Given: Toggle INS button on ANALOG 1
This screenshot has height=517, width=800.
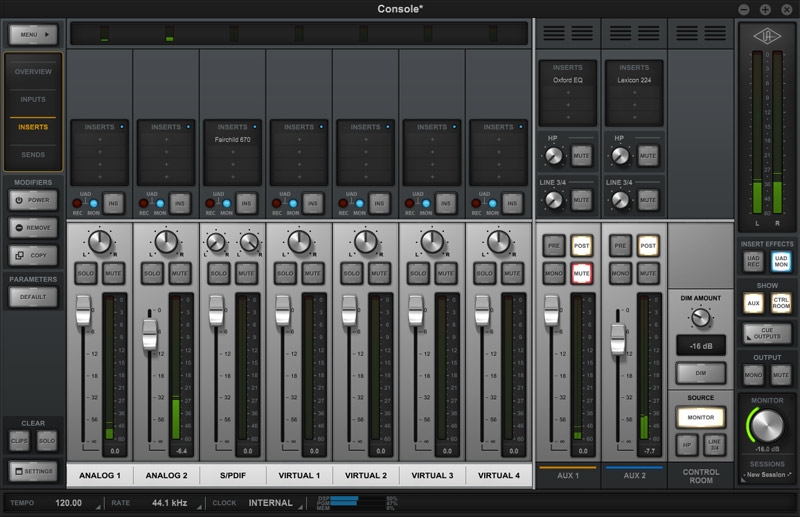Looking at the screenshot, I should pyautogui.click(x=113, y=204).
